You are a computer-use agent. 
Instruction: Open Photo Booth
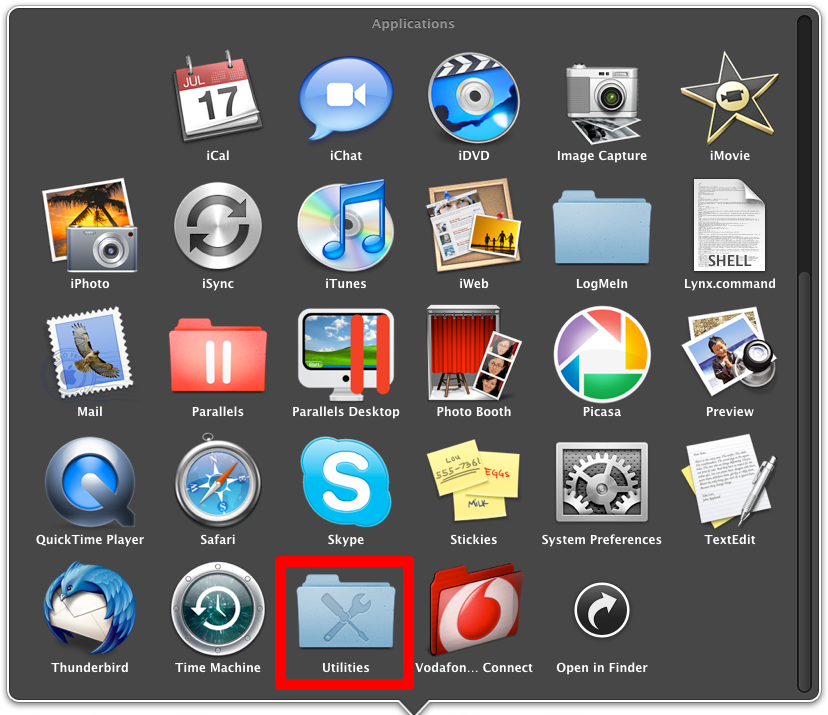tap(474, 353)
